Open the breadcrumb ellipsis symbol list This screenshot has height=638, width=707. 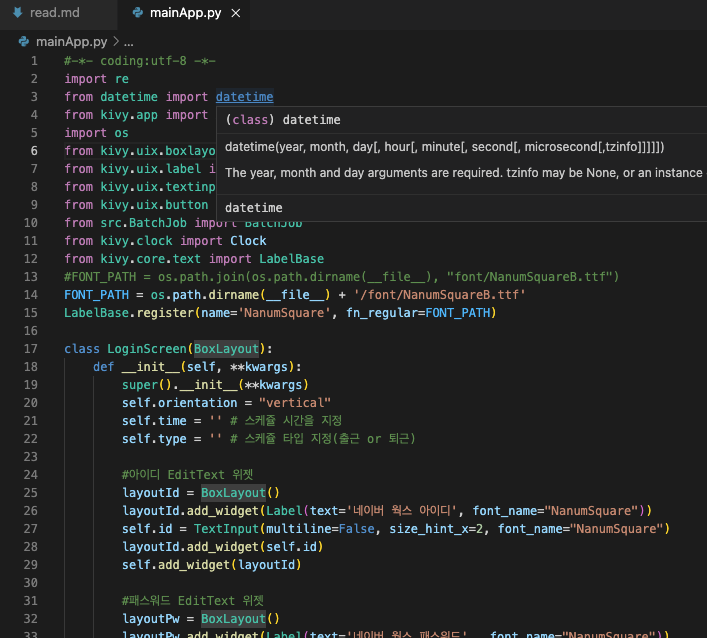[x=129, y=43]
